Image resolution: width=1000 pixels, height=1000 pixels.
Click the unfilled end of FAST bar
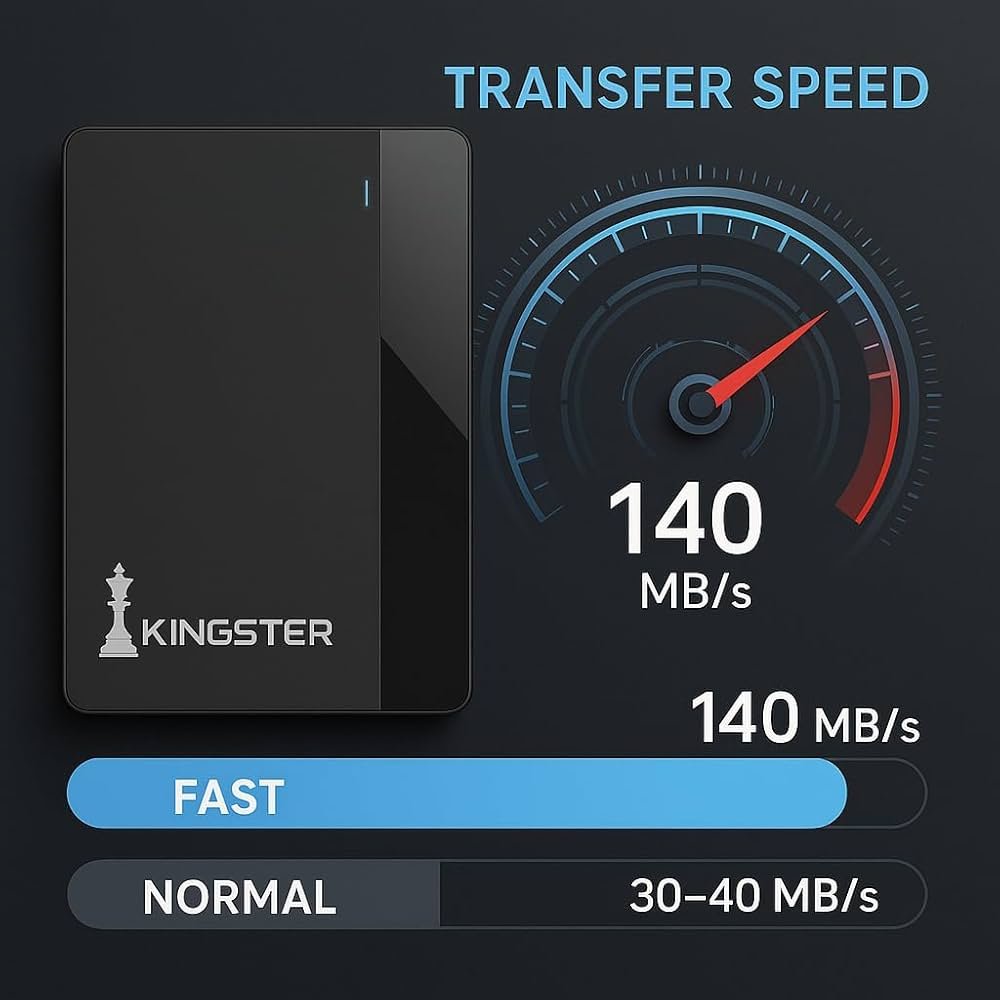886,793
